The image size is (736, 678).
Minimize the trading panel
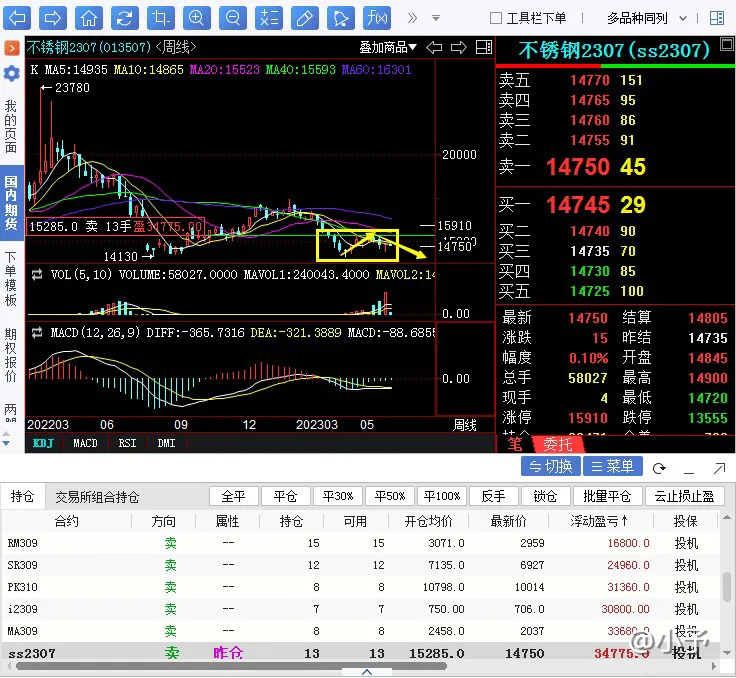(x=689, y=471)
